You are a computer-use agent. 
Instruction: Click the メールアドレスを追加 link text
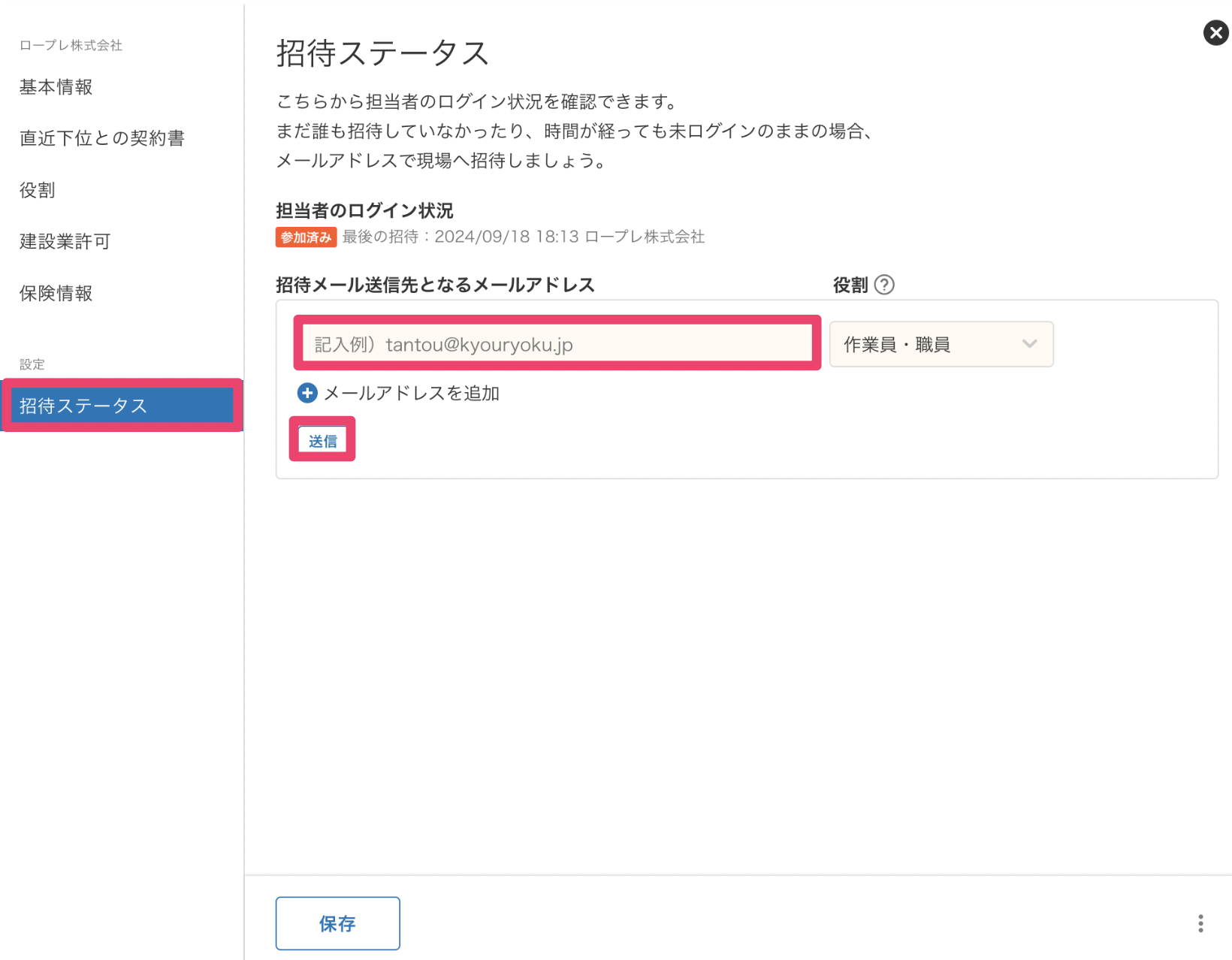(x=411, y=394)
